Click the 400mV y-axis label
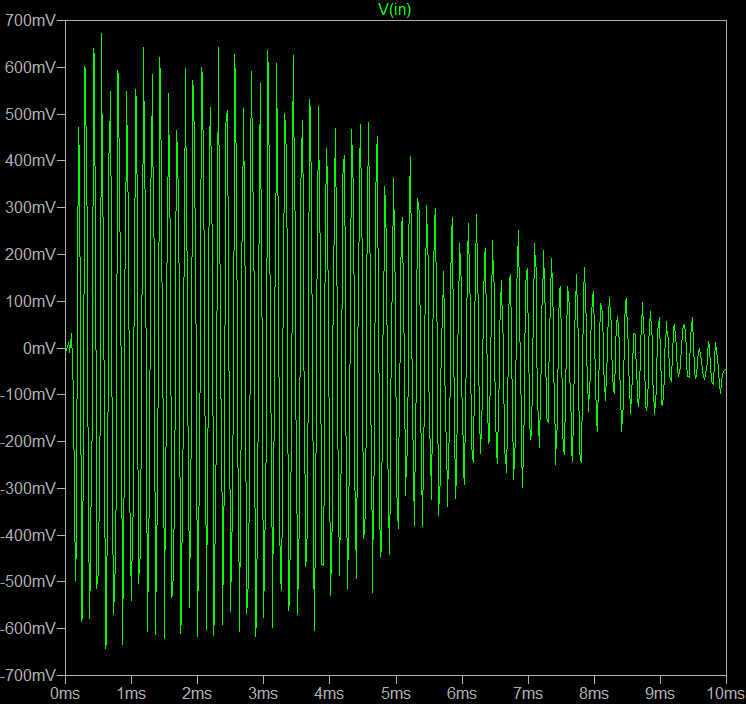Screen dimensions: 746x704 tap(30, 160)
